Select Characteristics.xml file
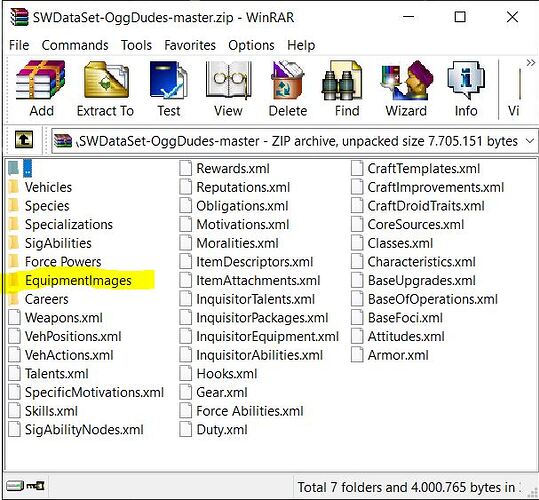539x500 pixels. click(414, 262)
